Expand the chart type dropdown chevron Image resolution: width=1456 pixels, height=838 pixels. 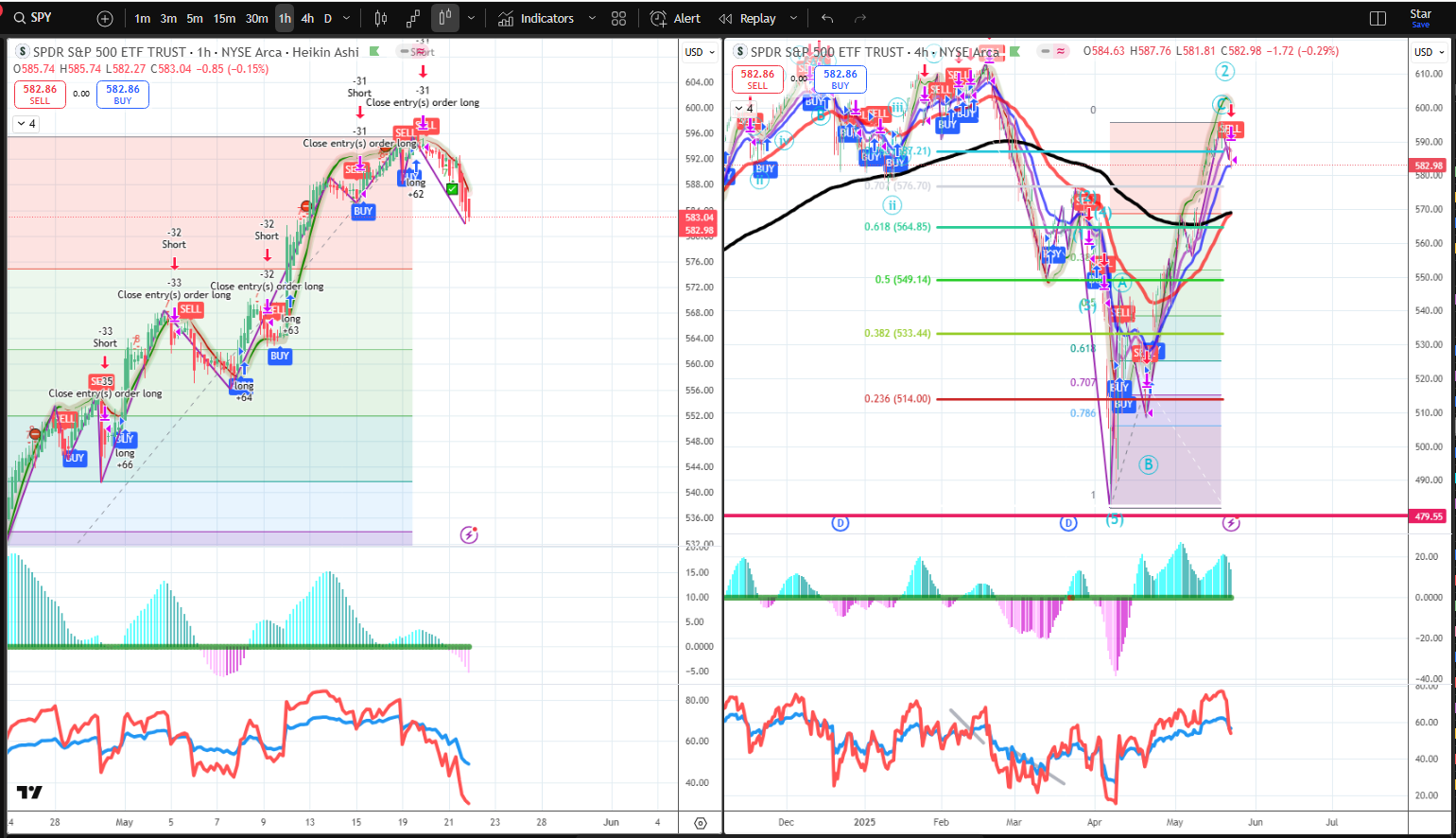[471, 18]
